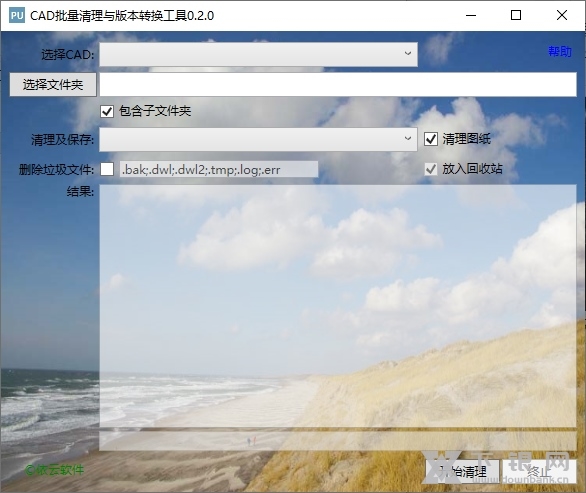Click the 终止 stop button
586x493 pixels.
tap(539, 471)
